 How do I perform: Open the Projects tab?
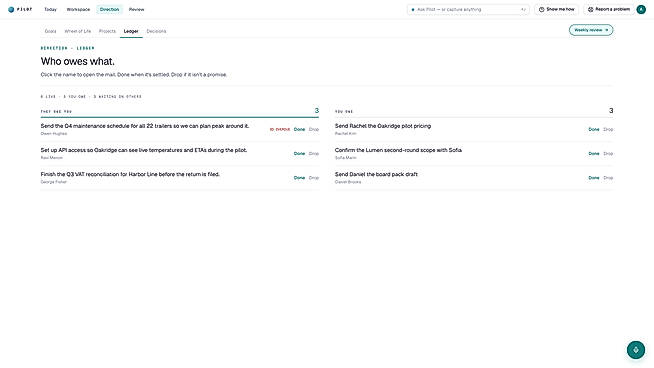(x=107, y=31)
